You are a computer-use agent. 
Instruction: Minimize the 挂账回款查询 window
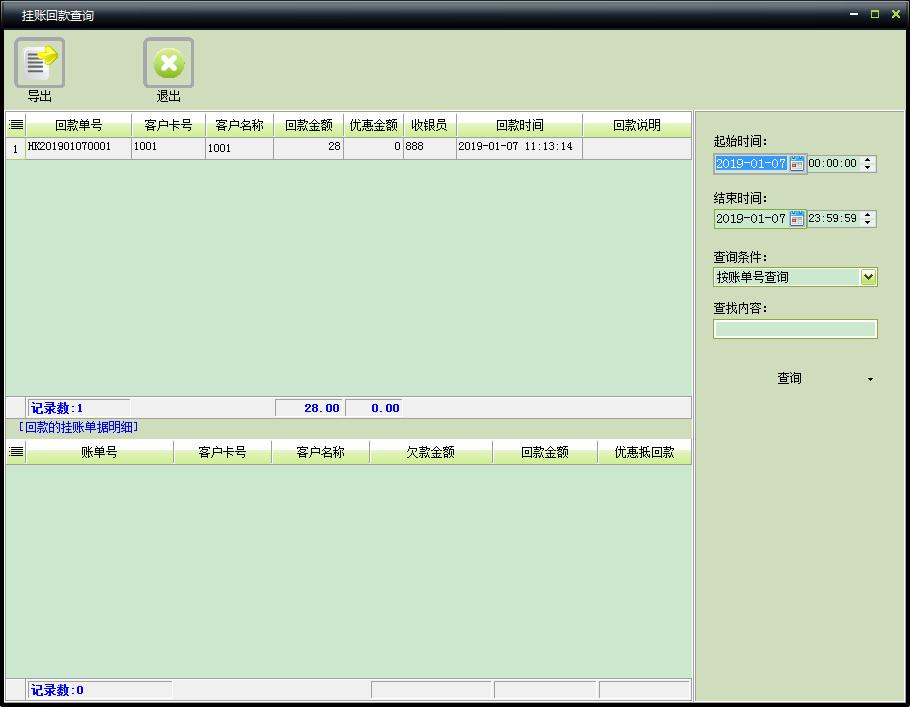click(x=854, y=14)
